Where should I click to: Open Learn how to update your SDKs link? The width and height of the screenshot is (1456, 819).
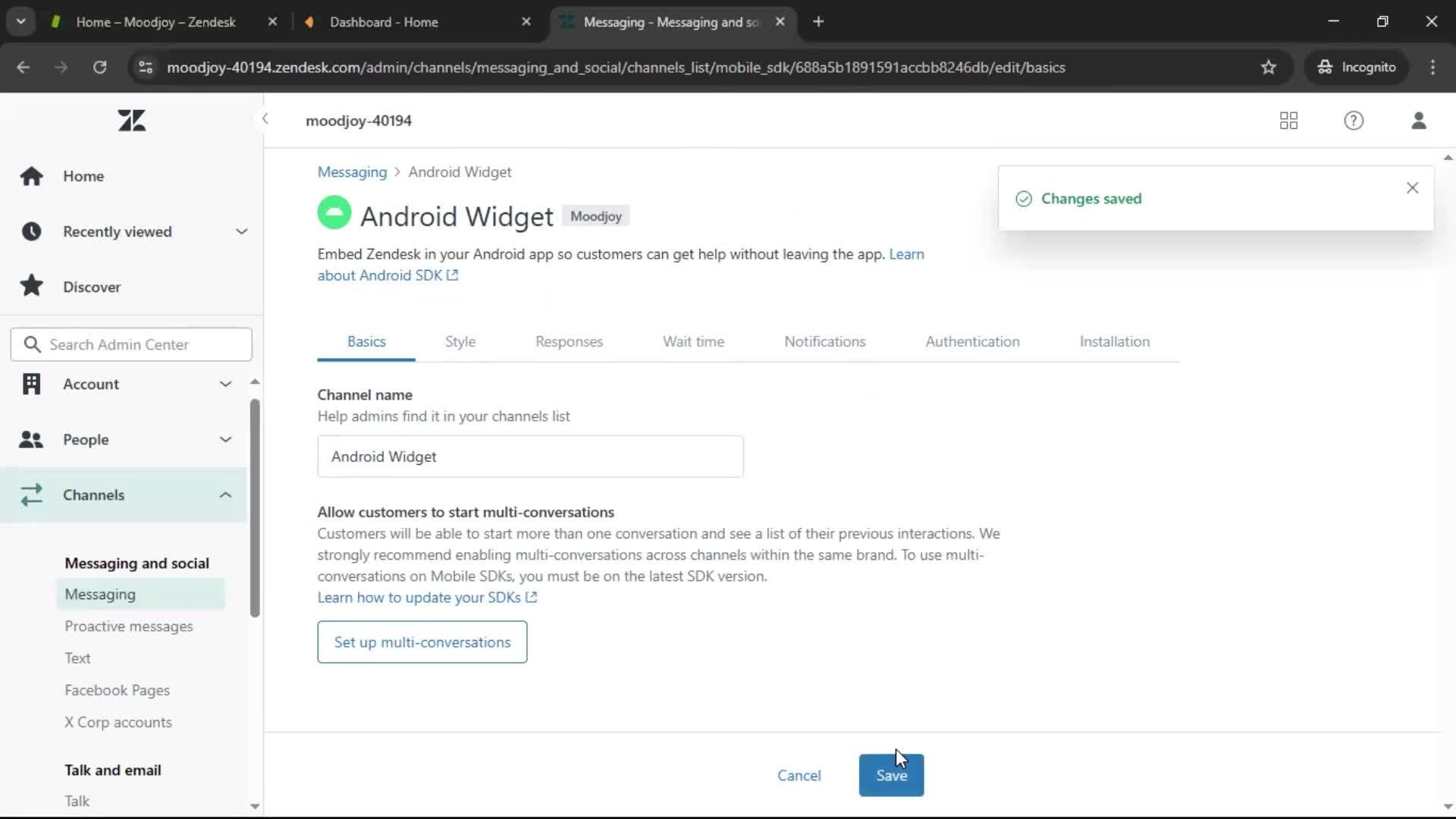427,598
